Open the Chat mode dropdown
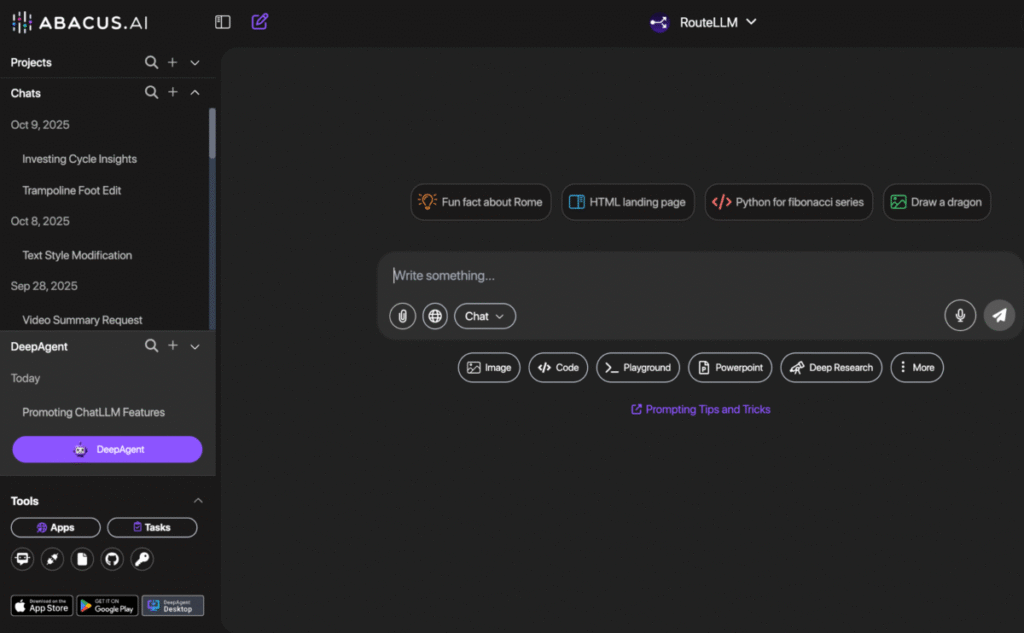Image resolution: width=1024 pixels, height=633 pixels. [485, 316]
